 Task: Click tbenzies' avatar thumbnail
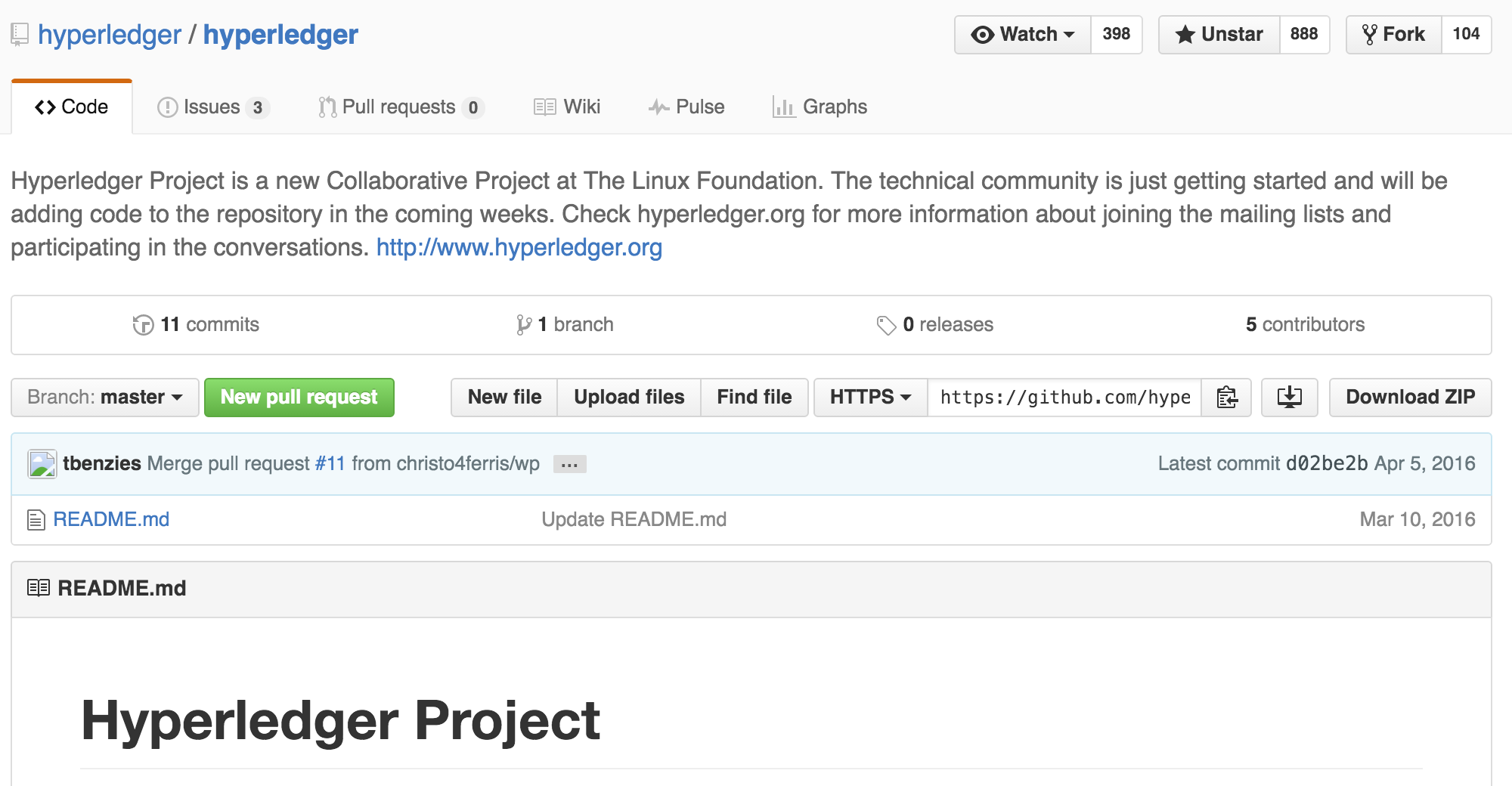pyautogui.click(x=42, y=463)
